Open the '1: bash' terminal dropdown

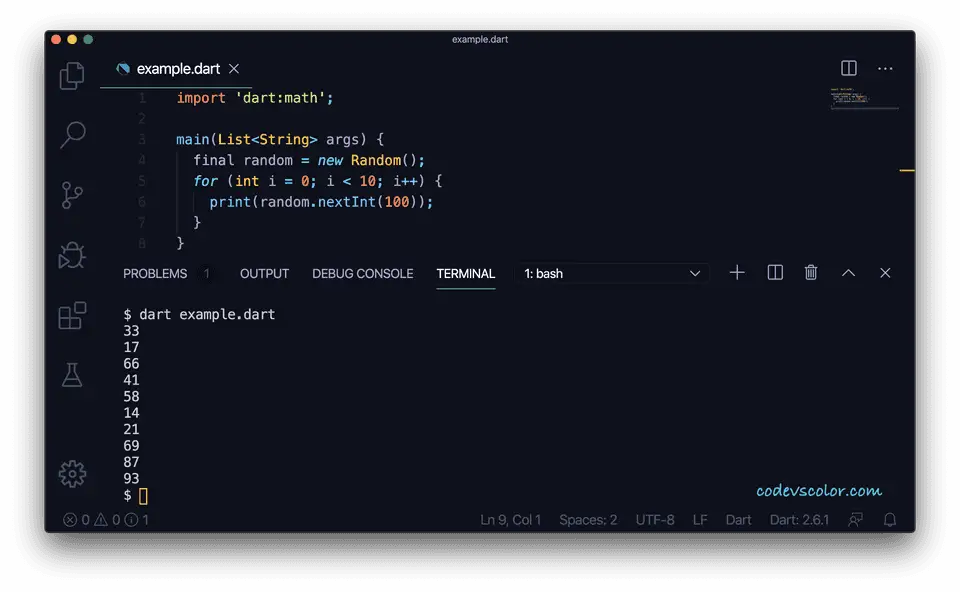[612, 274]
